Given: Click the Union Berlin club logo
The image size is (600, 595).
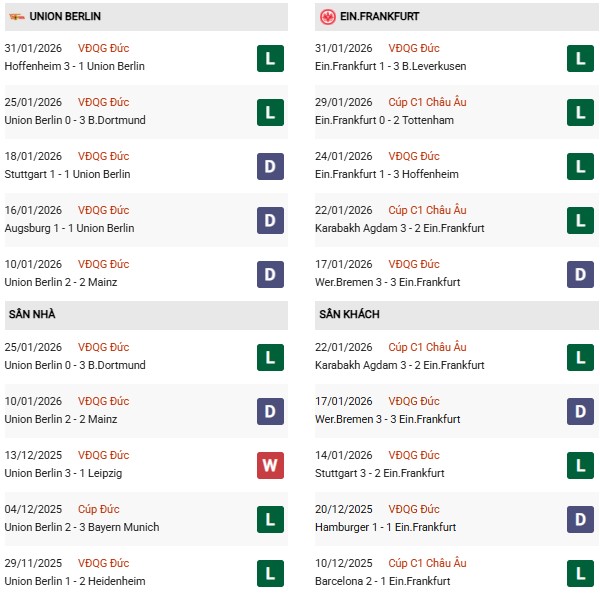Looking at the screenshot, I should [16, 17].
